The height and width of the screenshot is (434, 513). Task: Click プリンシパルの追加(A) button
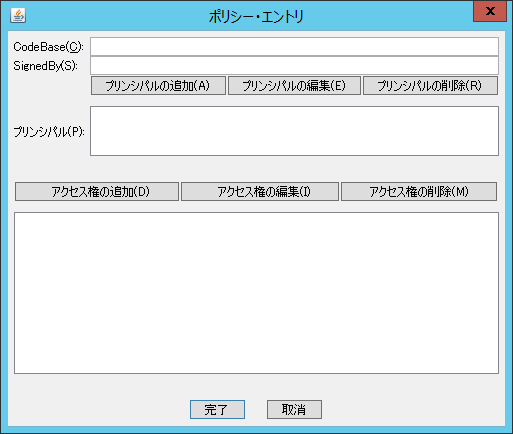pos(158,86)
